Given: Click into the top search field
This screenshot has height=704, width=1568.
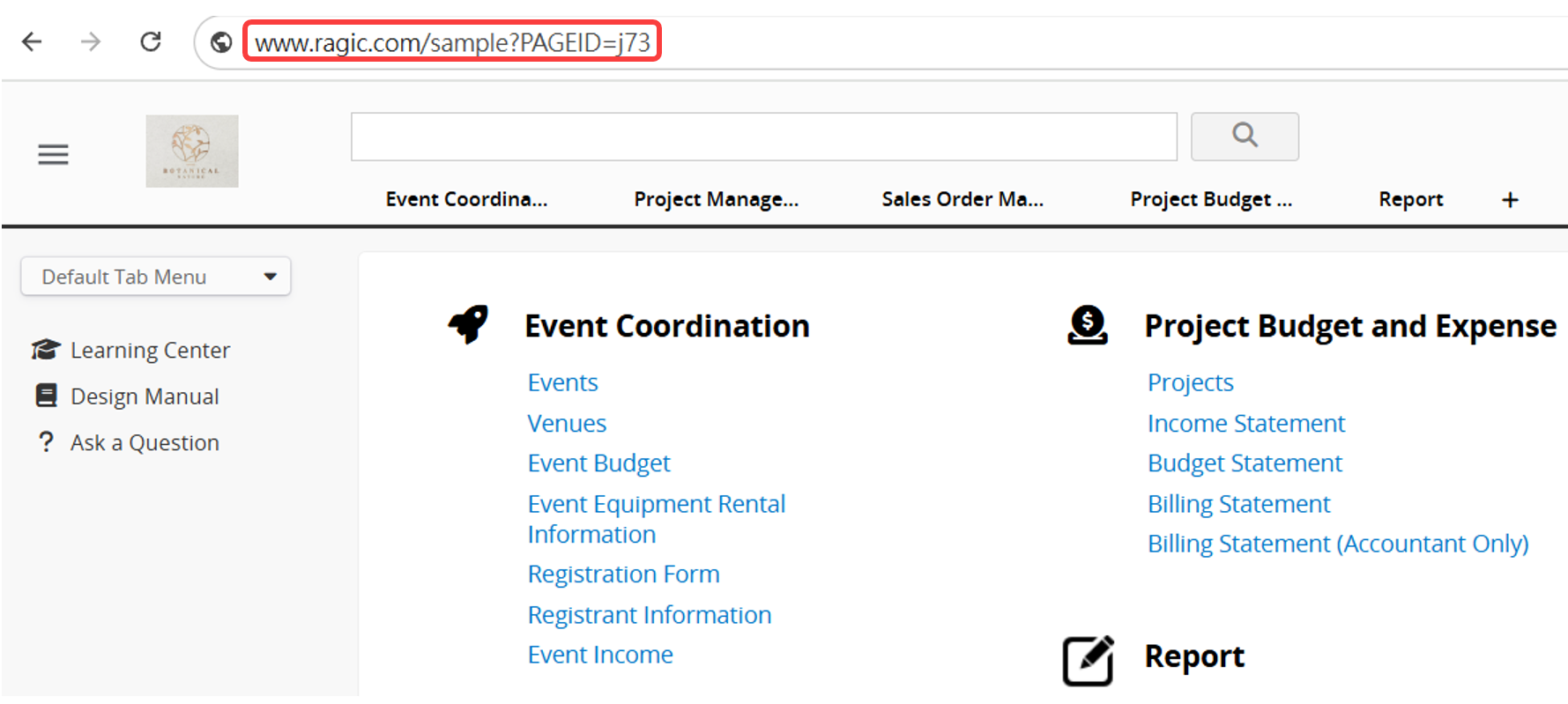Looking at the screenshot, I should tap(763, 137).
